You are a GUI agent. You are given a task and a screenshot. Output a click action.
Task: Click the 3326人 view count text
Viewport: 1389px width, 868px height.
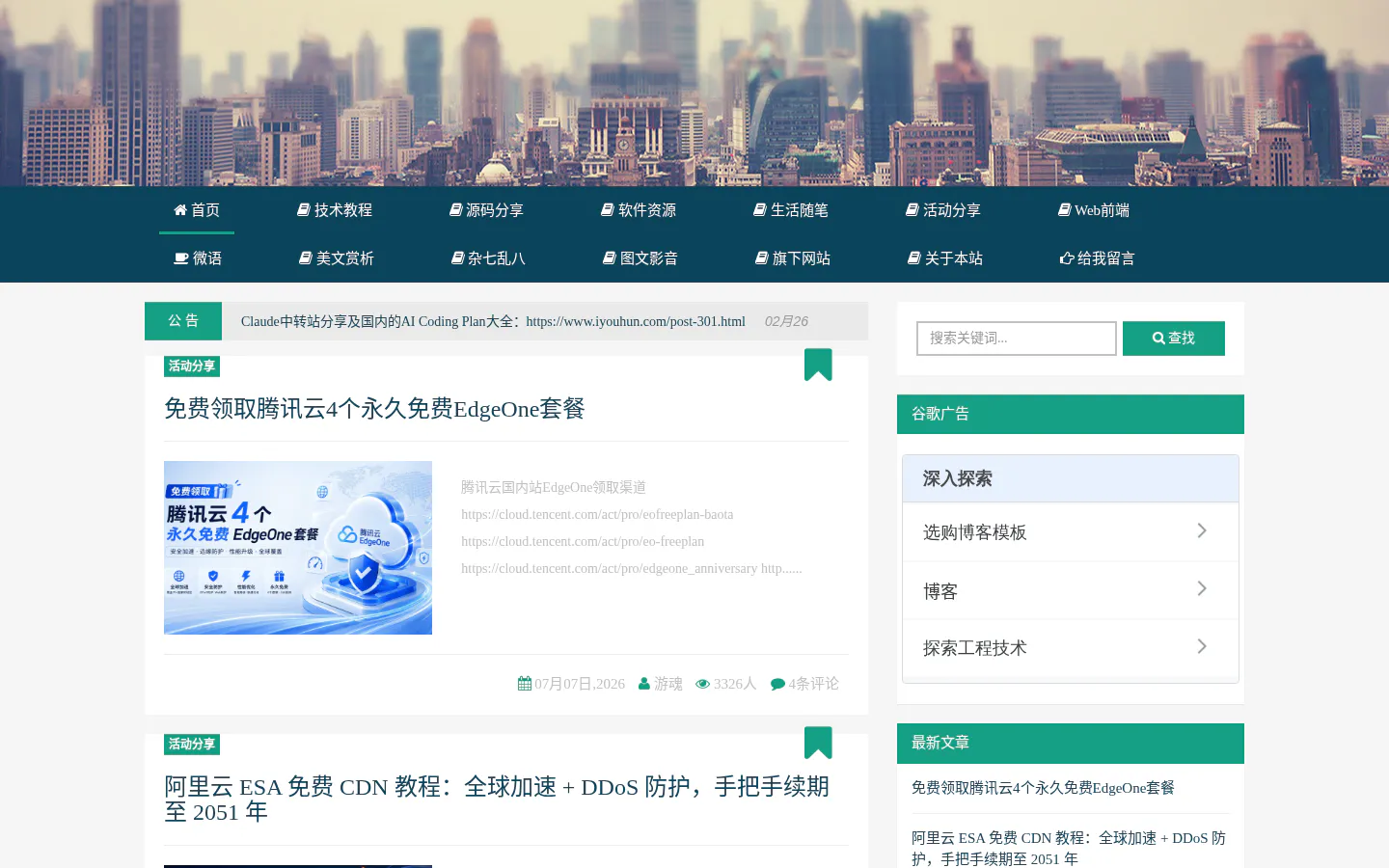tap(735, 684)
